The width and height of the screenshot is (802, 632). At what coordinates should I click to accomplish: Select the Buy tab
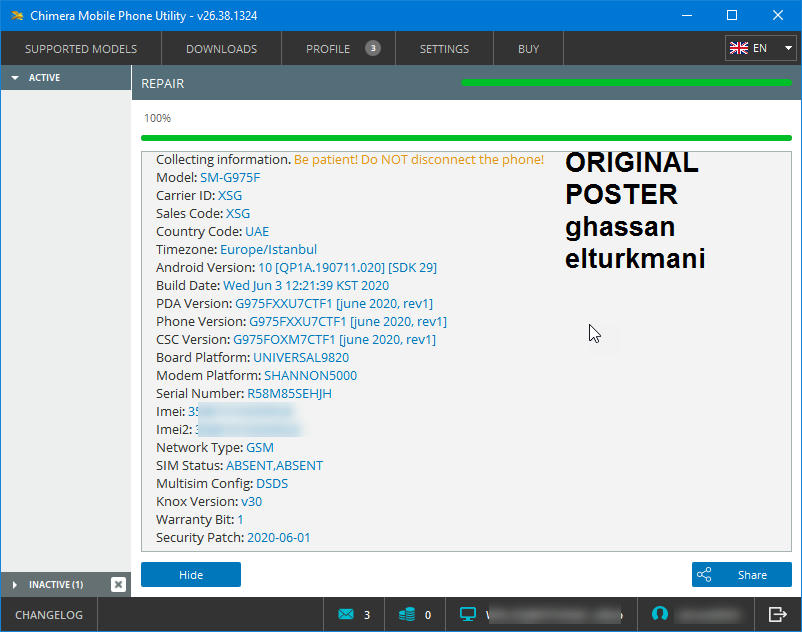[x=528, y=49]
